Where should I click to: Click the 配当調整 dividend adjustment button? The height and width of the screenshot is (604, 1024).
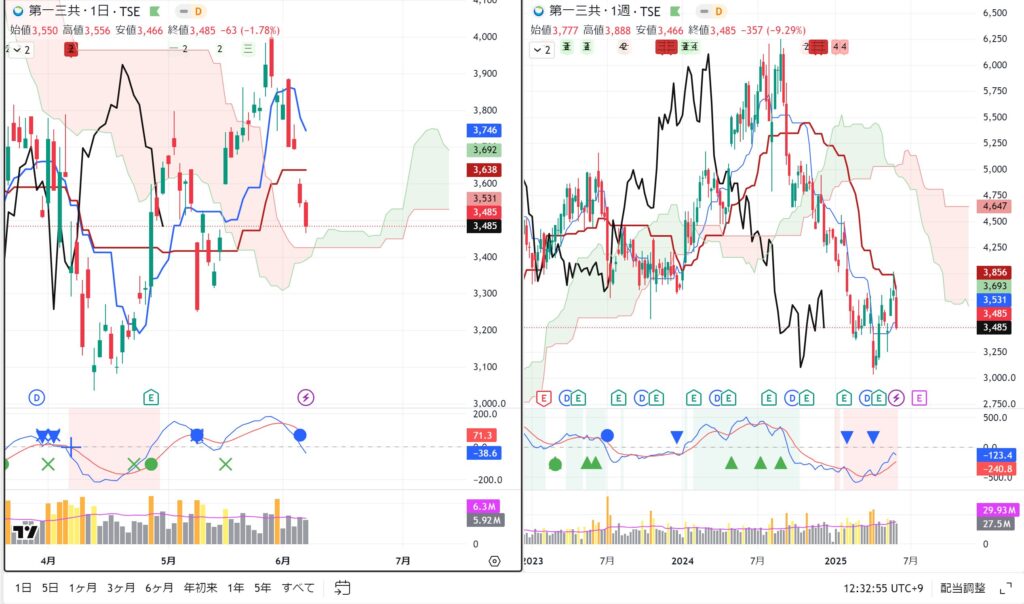tap(963, 588)
